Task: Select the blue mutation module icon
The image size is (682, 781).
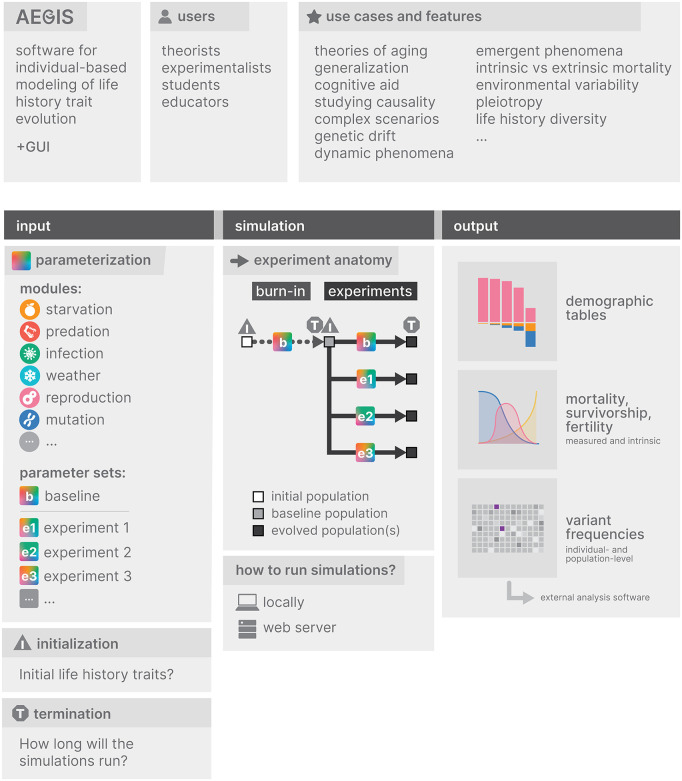Action: (x=30, y=419)
